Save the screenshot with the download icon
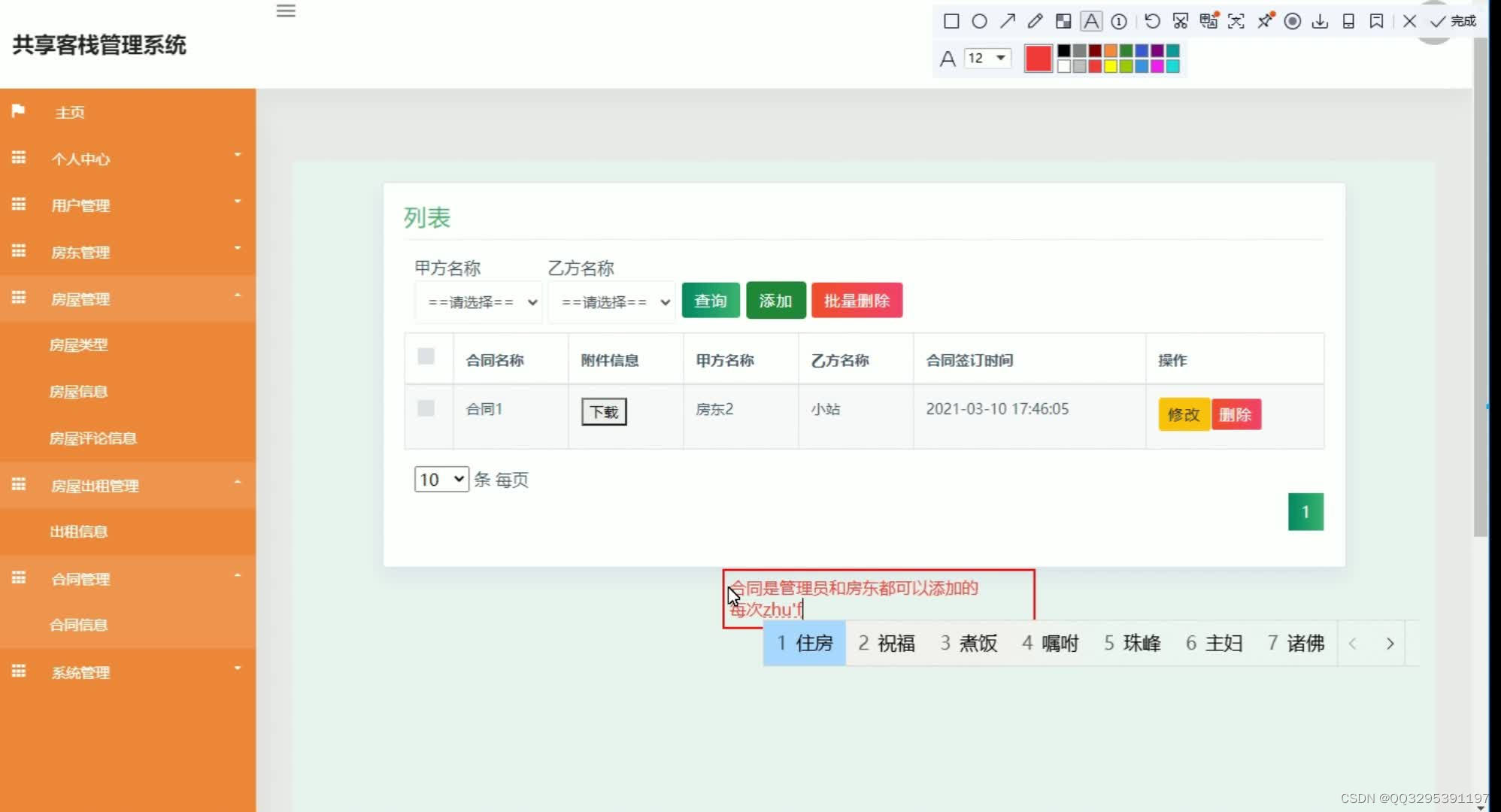1501x812 pixels. (1321, 21)
